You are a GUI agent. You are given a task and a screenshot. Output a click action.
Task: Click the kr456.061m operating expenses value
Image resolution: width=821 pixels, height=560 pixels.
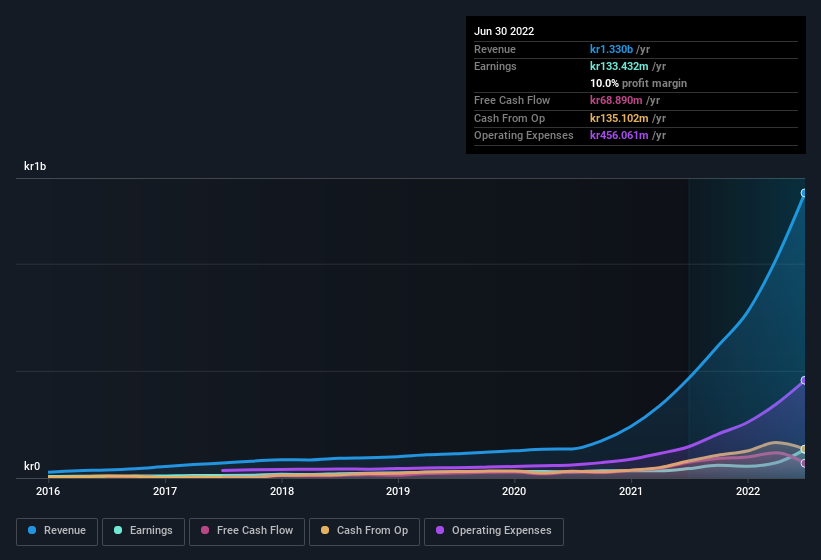619,136
